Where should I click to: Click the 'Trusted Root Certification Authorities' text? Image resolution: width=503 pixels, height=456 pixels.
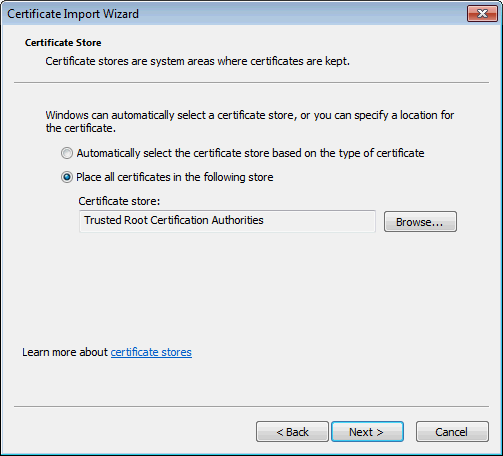pos(174,220)
